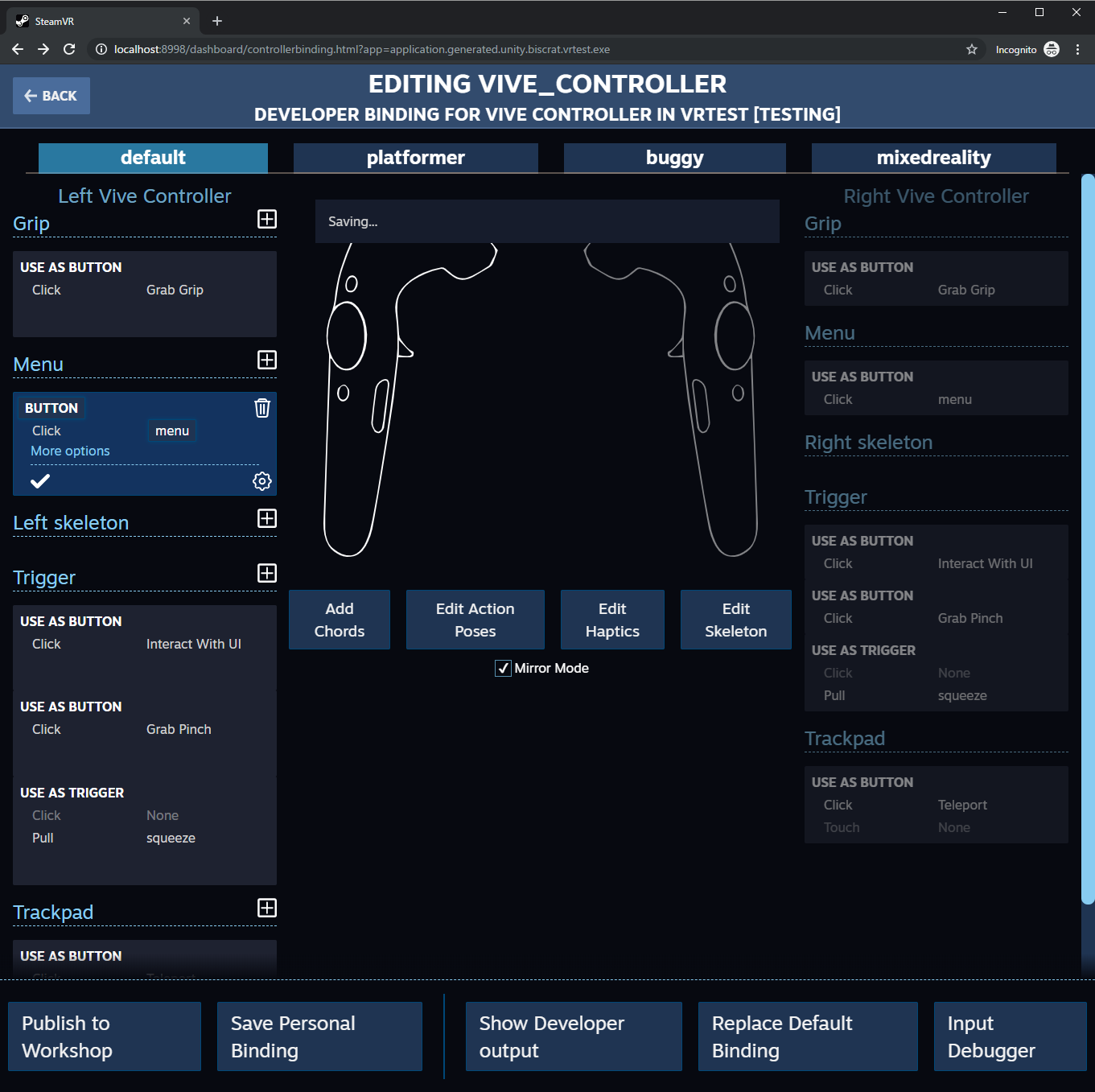
Task: Navigate back using the browser arrow
Action: tap(17, 49)
